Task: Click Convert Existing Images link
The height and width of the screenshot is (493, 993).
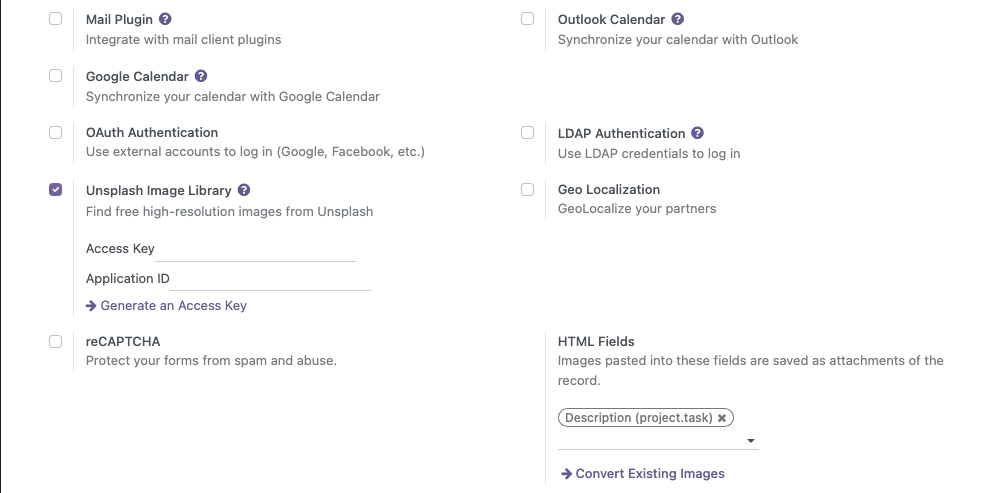Action: (x=643, y=473)
